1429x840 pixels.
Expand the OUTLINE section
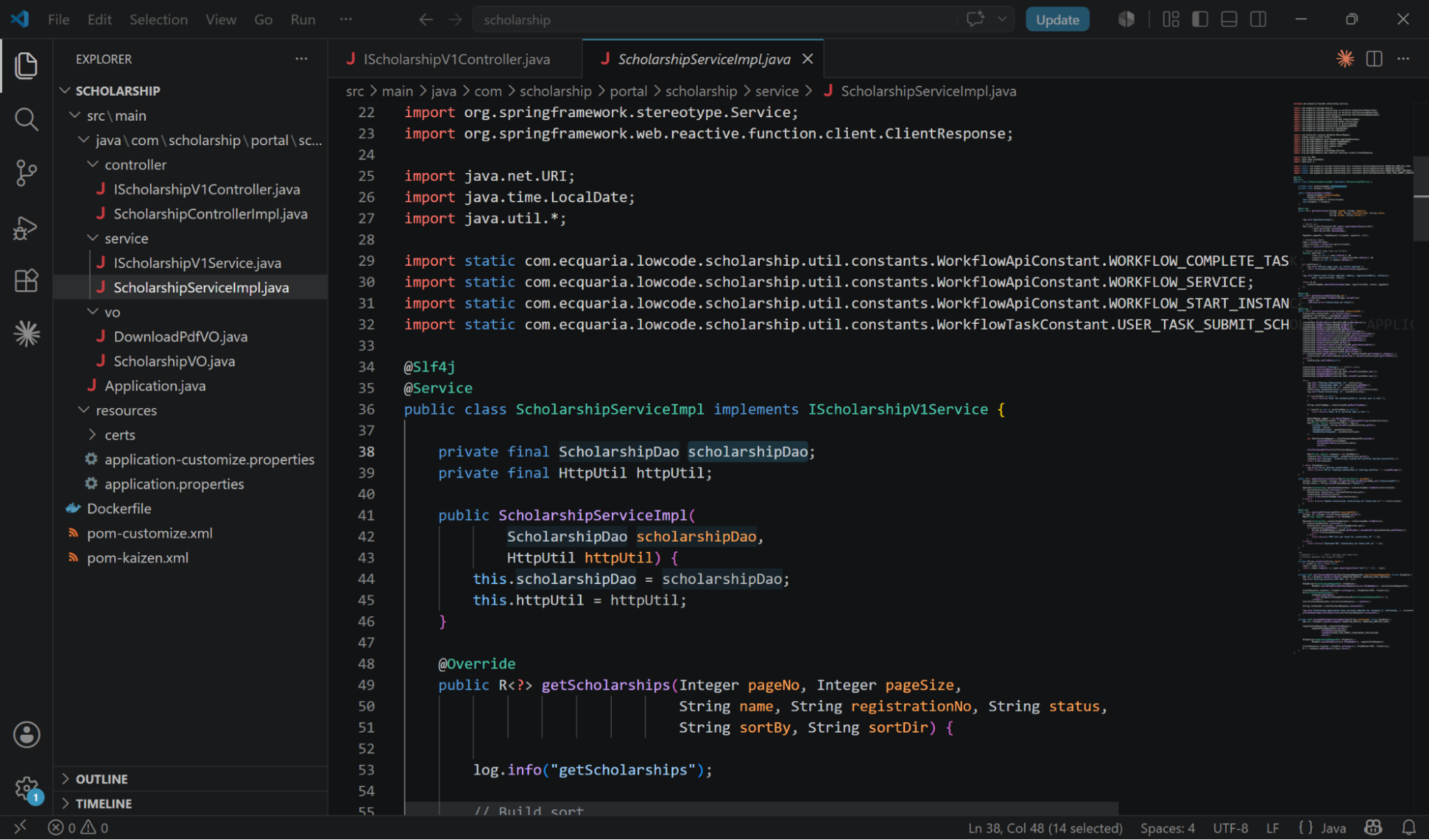coord(102,779)
